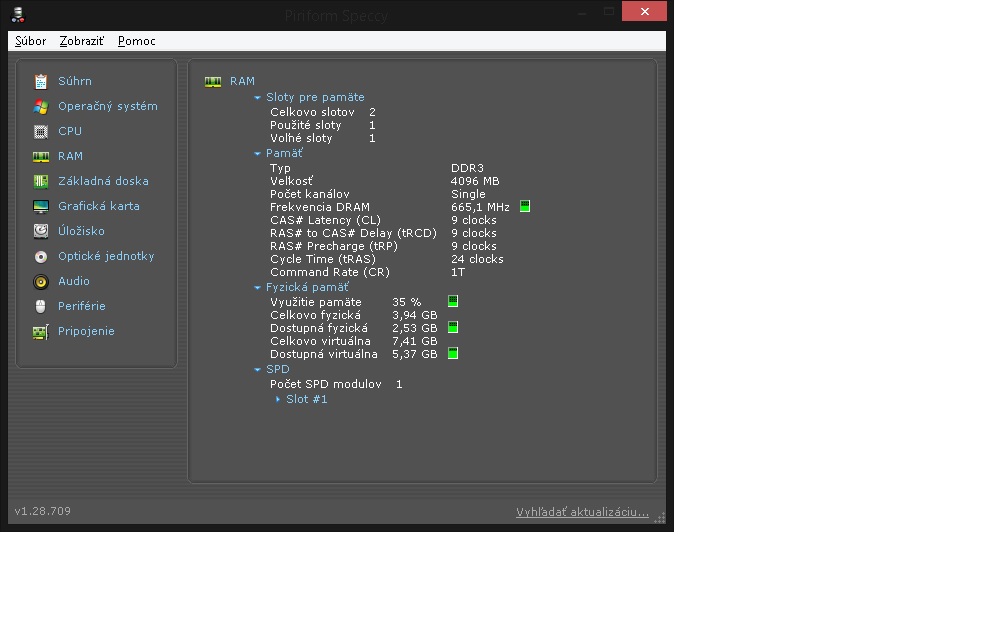Open the Operačný systém section

(107, 106)
